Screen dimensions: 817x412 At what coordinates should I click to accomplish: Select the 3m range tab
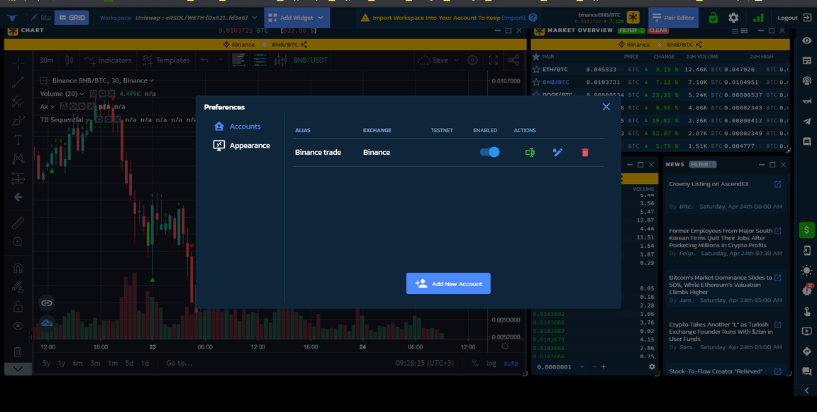[x=95, y=363]
